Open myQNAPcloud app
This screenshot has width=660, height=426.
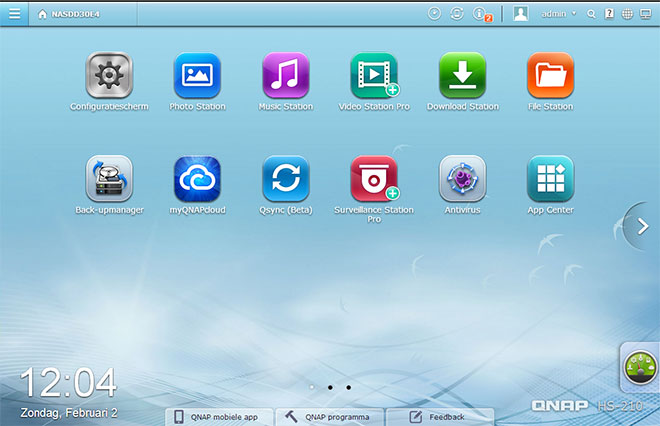(x=197, y=178)
